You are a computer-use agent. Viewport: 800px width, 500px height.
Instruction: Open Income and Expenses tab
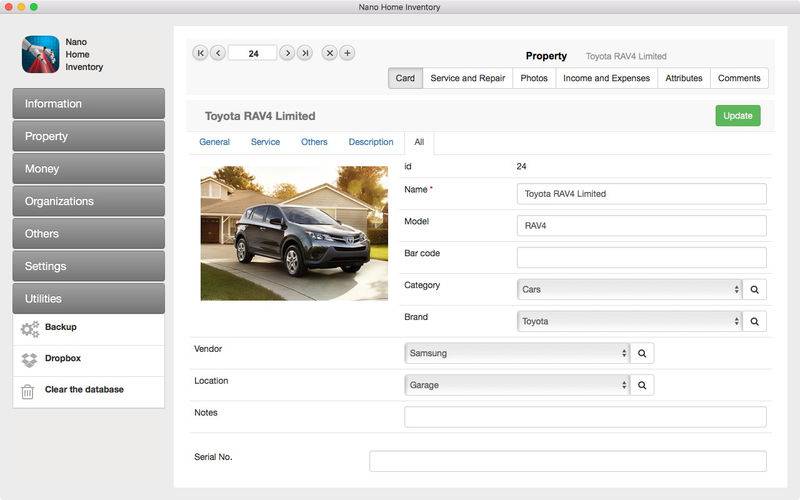(607, 78)
